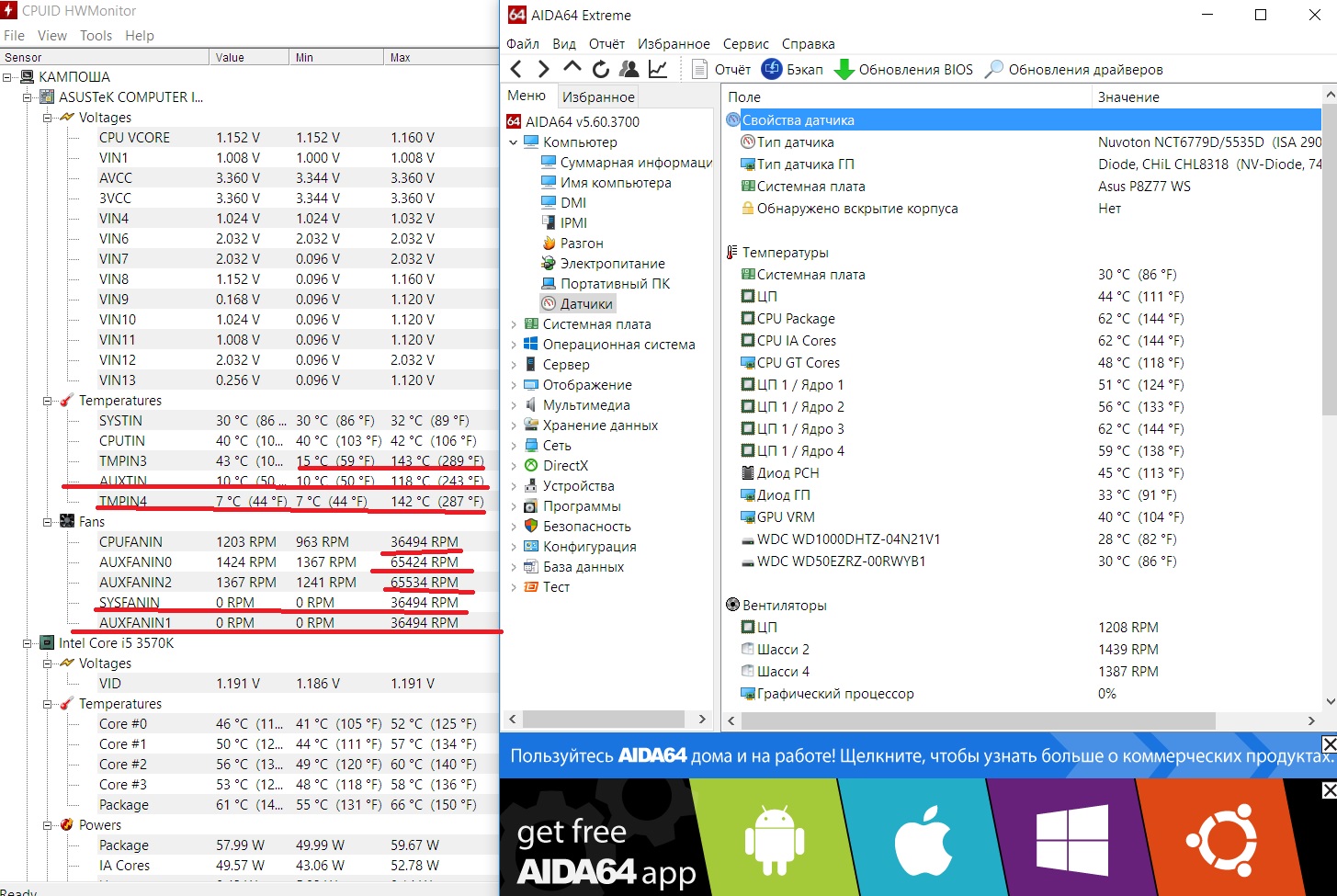Select Электропитание tree item
Screen dimensions: 1337x896
[613, 264]
